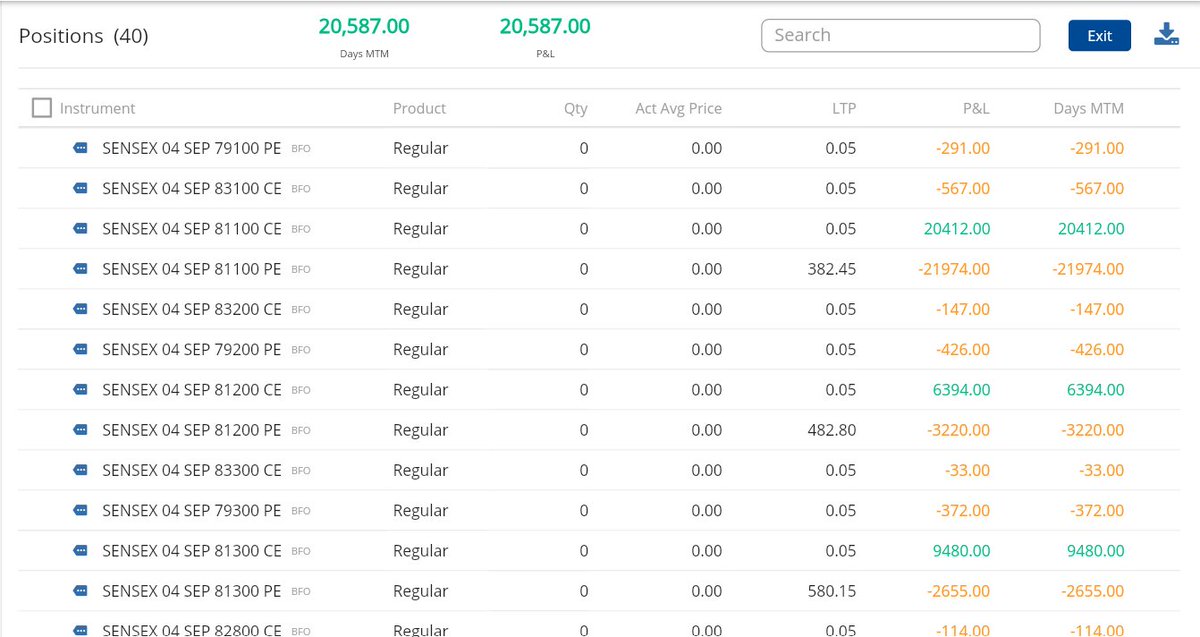Image resolution: width=1200 pixels, height=637 pixels.
Task: Click the Positions (40) heading
Action: 84,36
